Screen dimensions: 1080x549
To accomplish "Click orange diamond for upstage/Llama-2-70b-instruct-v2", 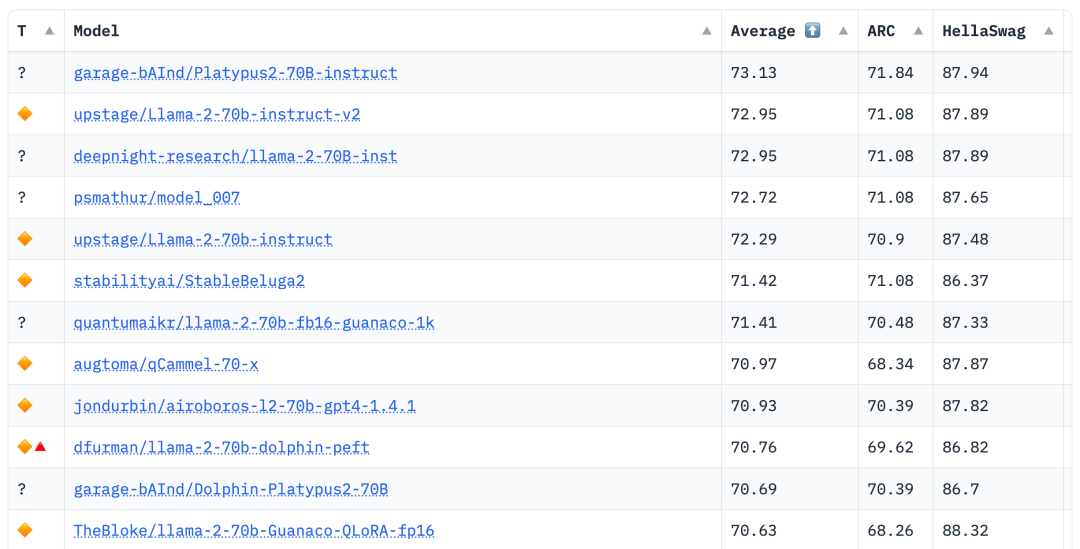I will pos(25,114).
